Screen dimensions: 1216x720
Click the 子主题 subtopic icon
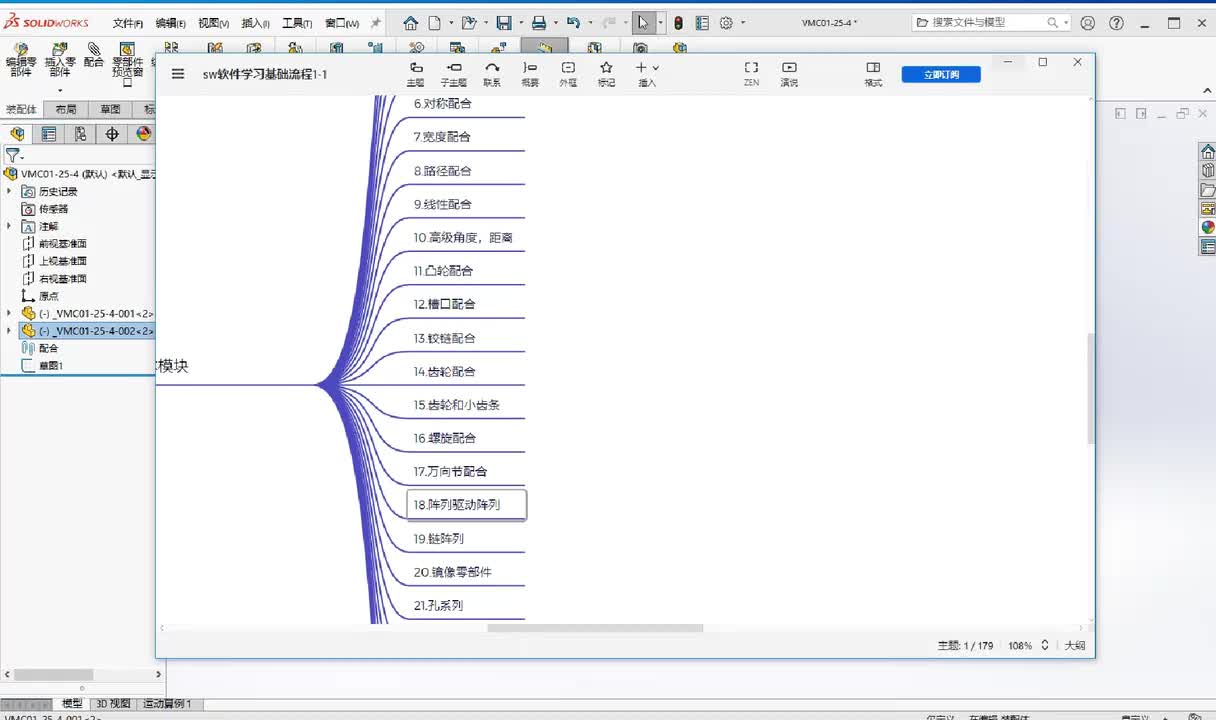coord(454,68)
